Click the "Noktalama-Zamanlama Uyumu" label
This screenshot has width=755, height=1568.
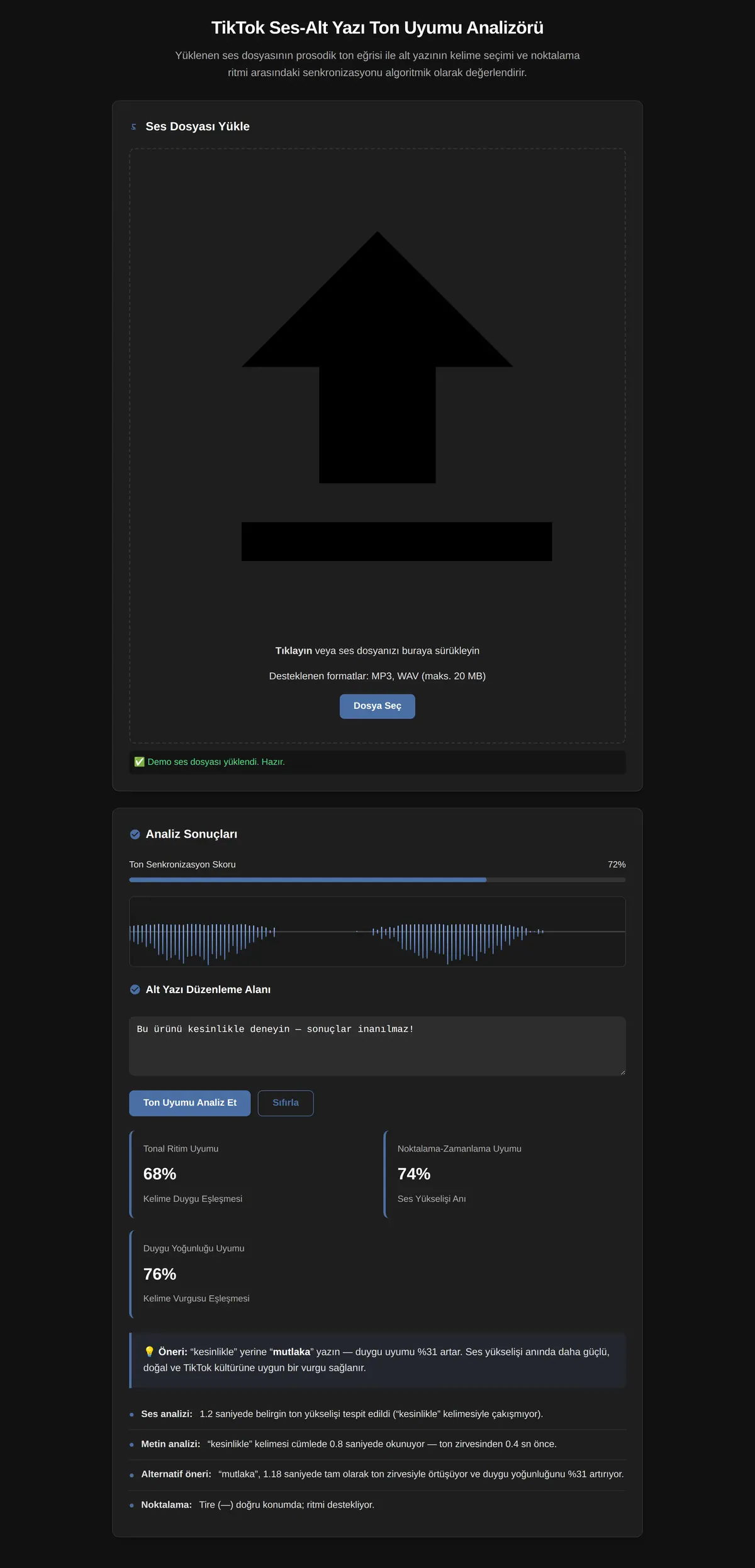click(x=459, y=1148)
